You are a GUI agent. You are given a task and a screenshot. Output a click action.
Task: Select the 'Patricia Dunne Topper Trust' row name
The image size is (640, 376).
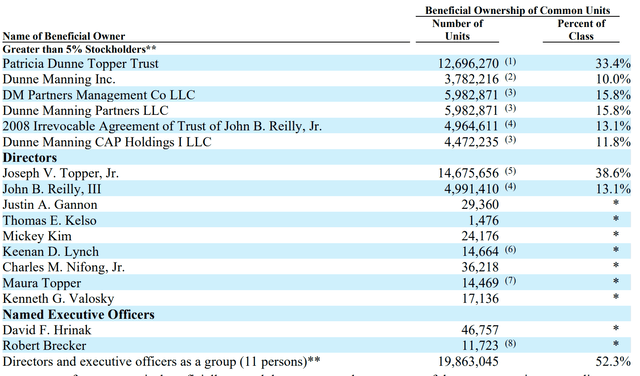tap(80, 64)
